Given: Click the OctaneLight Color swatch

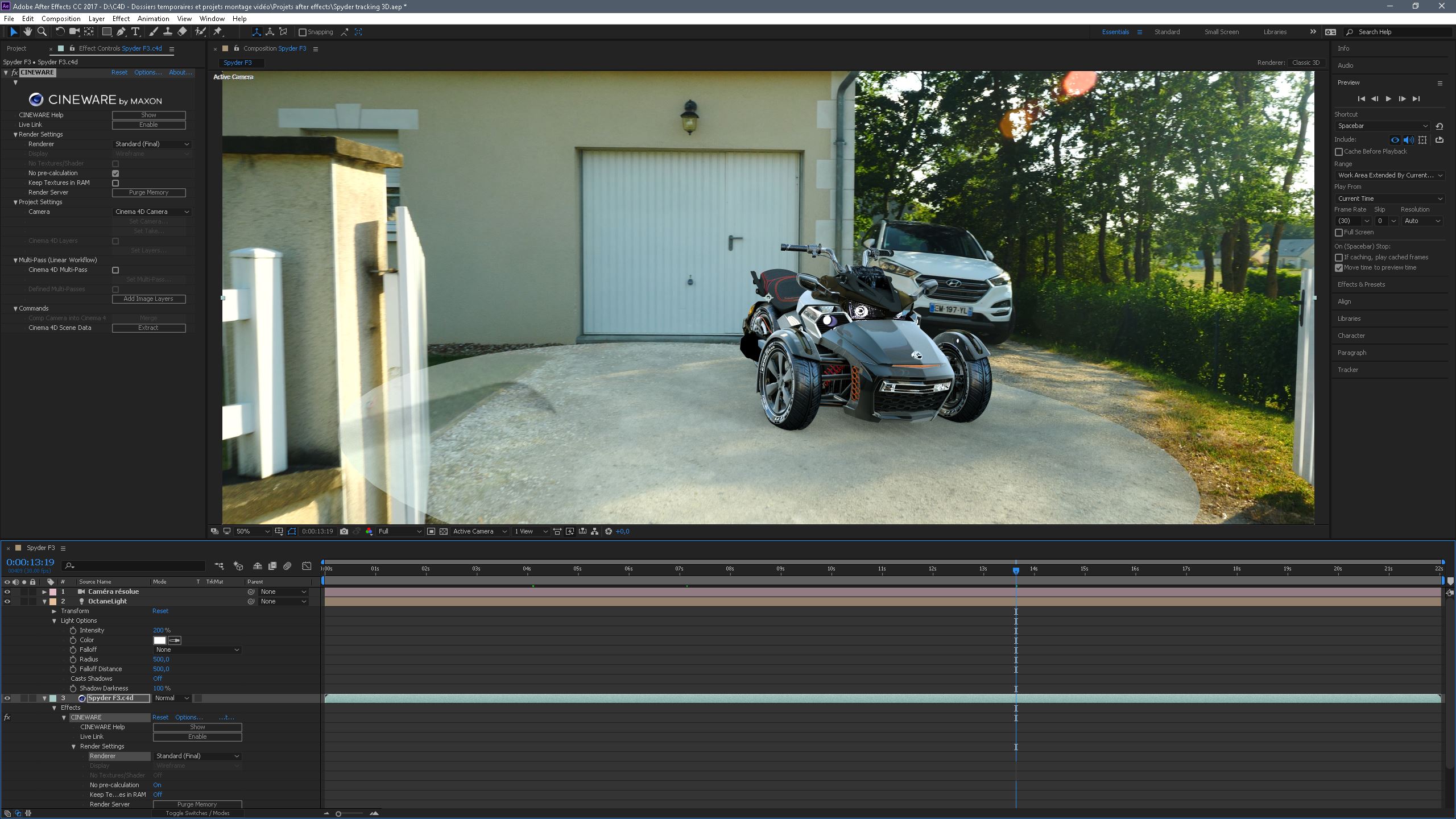Looking at the screenshot, I should pos(160,640).
